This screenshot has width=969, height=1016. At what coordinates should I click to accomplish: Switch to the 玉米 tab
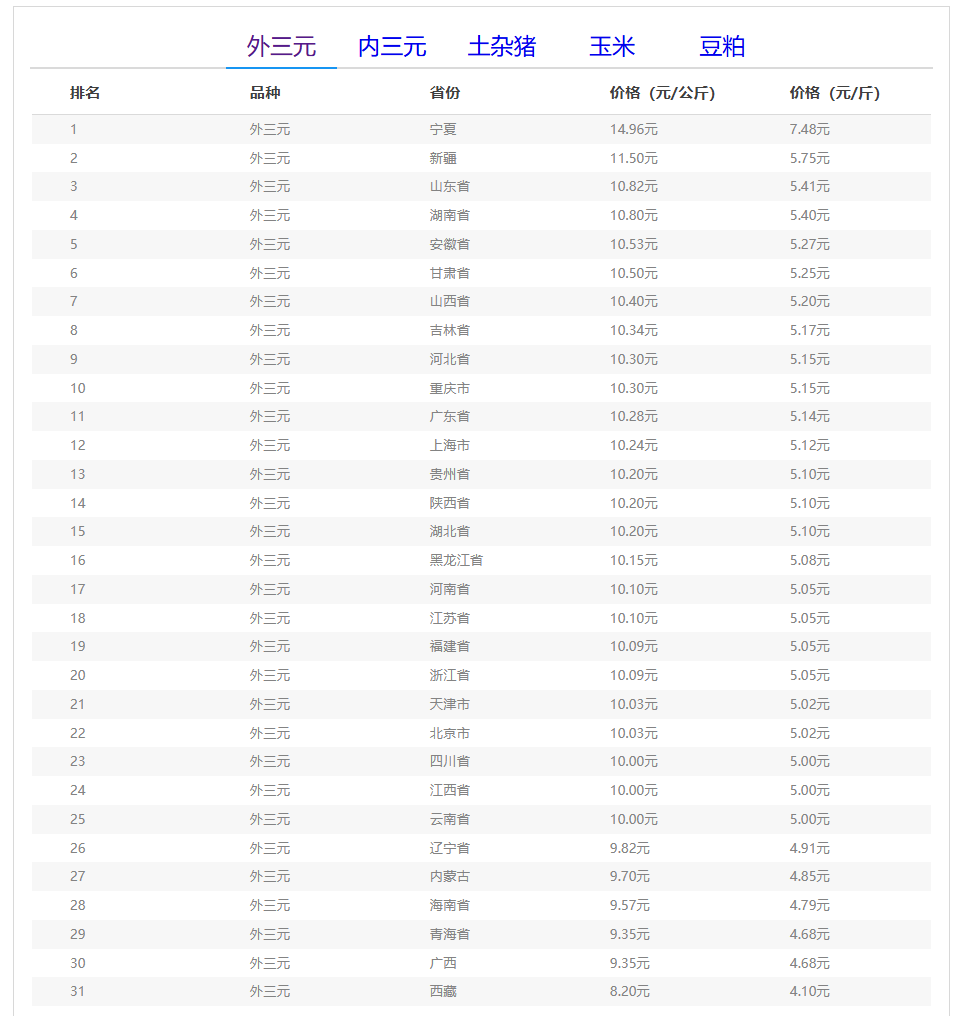click(612, 47)
